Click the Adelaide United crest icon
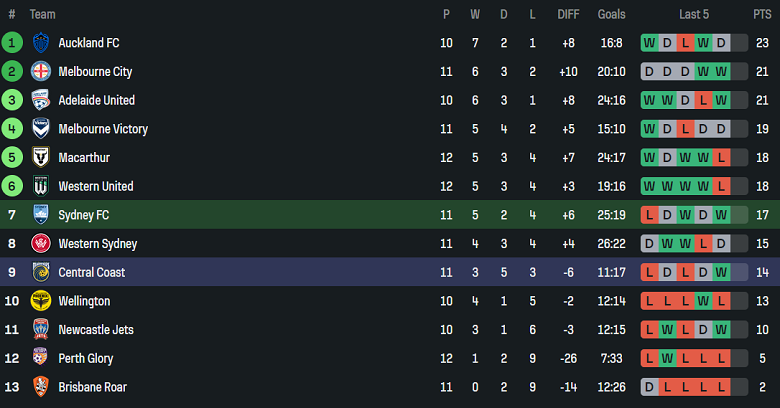Image resolution: width=780 pixels, height=408 pixels. [41, 100]
